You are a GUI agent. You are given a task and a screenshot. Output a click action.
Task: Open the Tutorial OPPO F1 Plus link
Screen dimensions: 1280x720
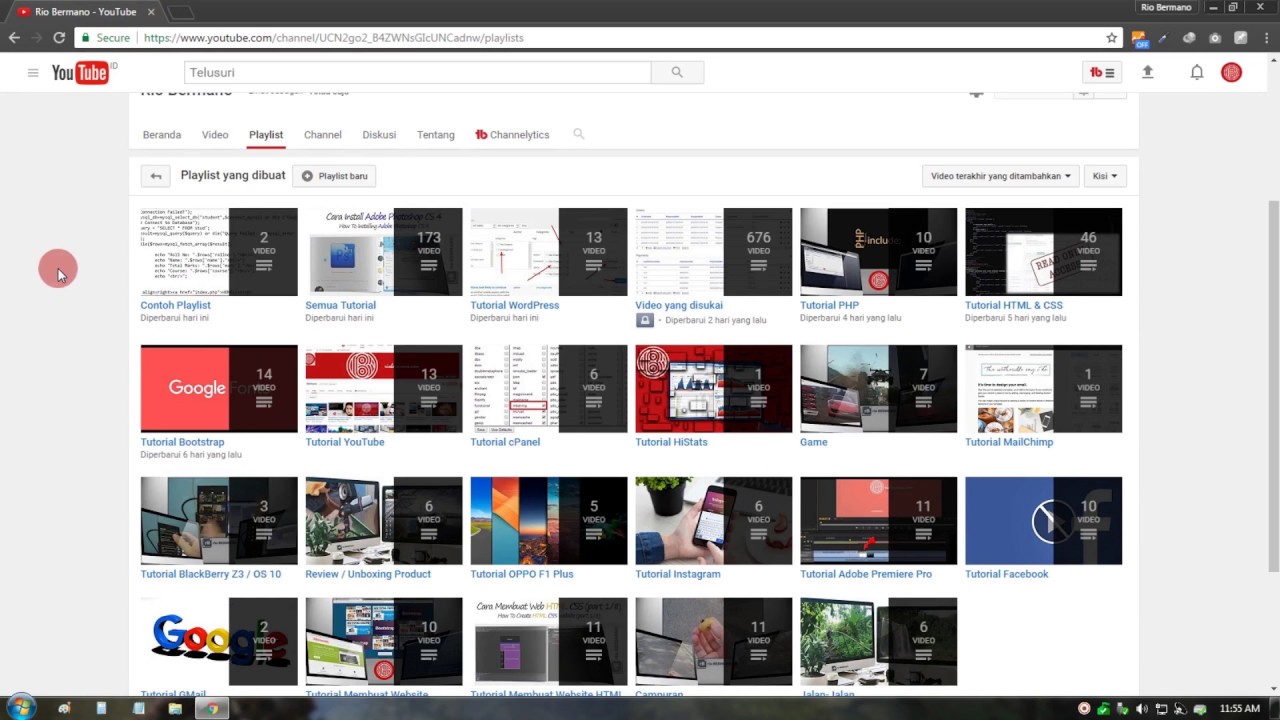522,574
